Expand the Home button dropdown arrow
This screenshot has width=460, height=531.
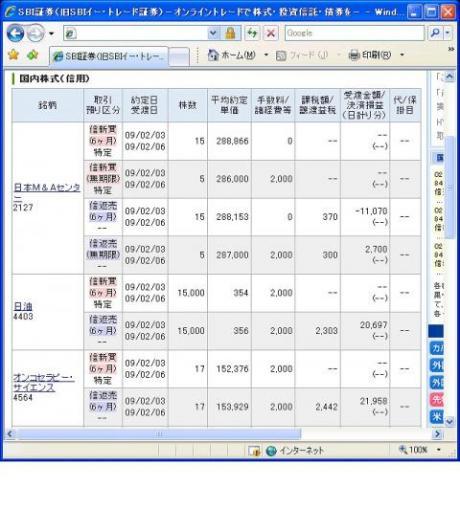266,55
